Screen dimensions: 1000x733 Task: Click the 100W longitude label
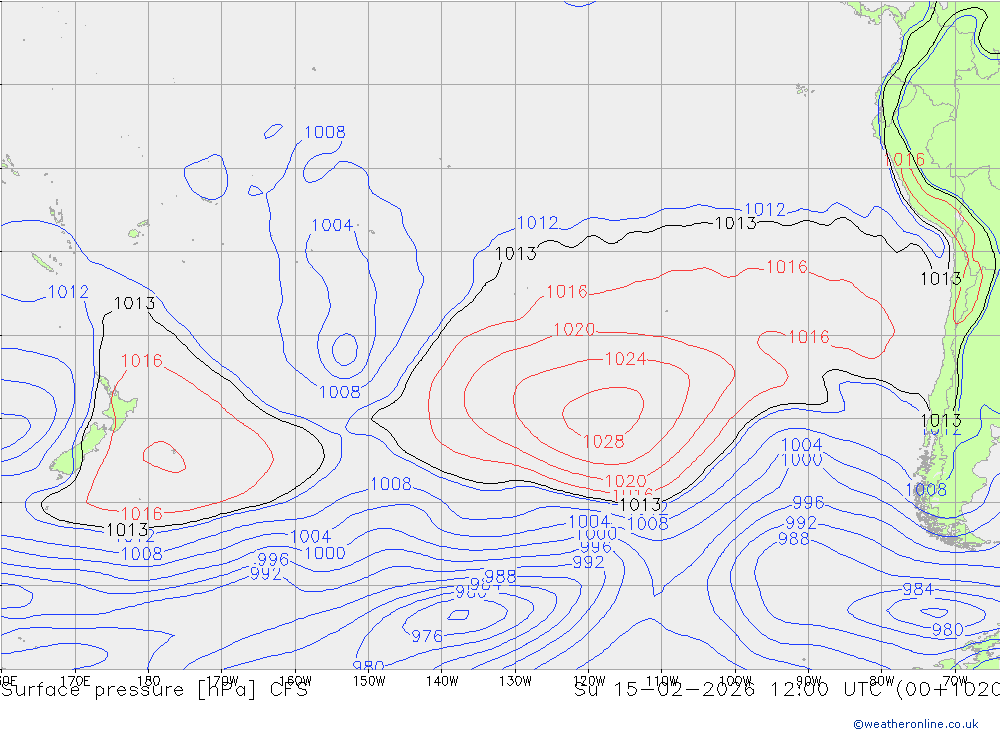point(735,681)
